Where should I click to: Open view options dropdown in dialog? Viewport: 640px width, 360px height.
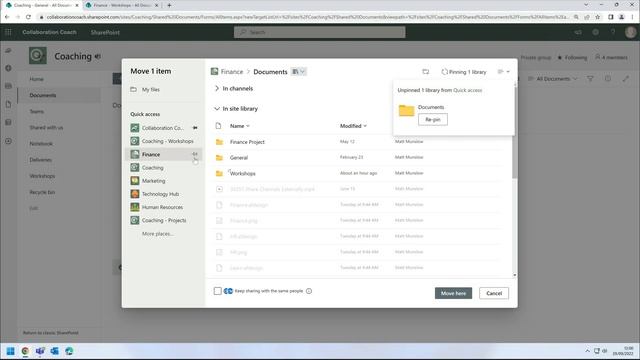(x=503, y=72)
